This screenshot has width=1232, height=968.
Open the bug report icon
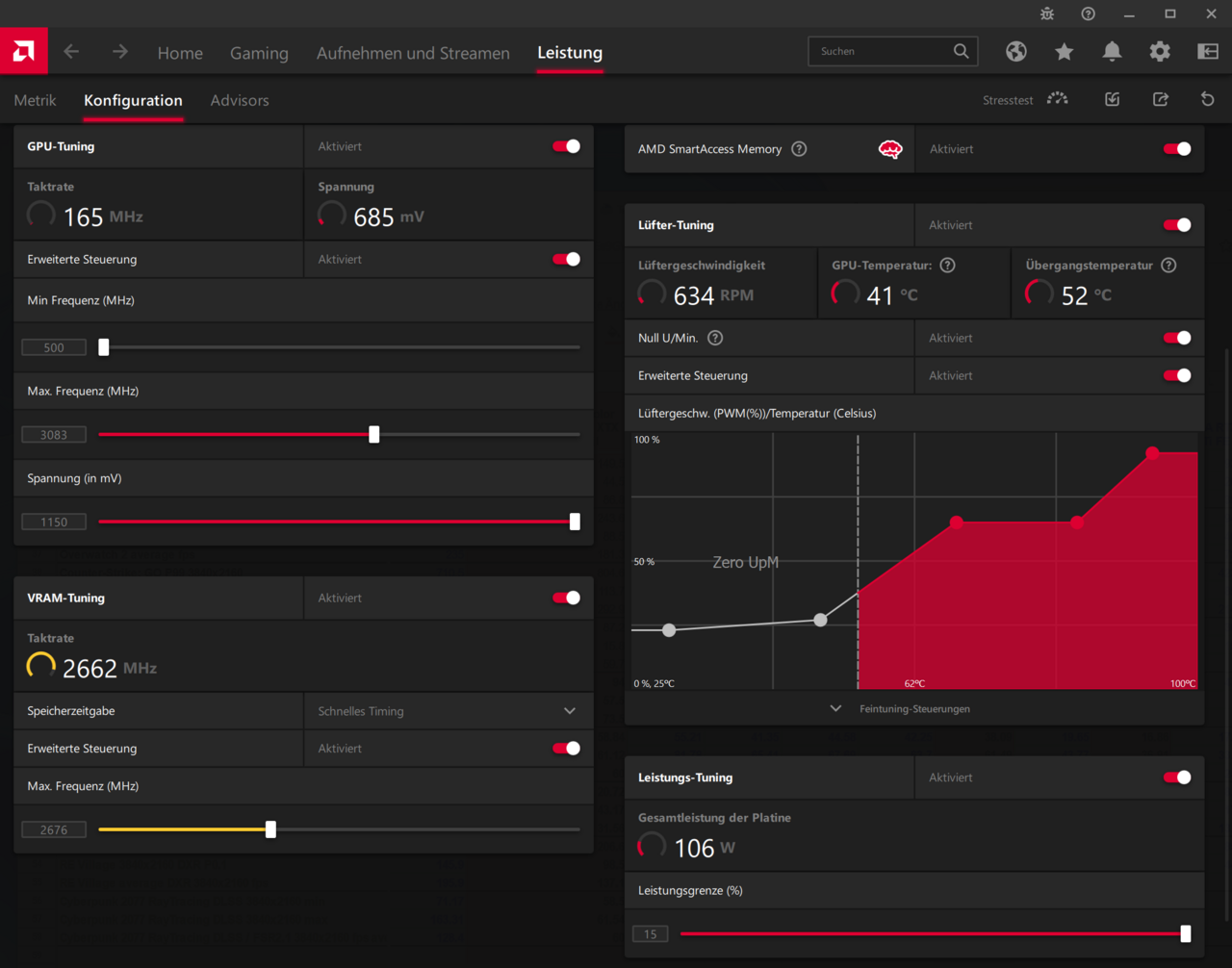(1047, 13)
